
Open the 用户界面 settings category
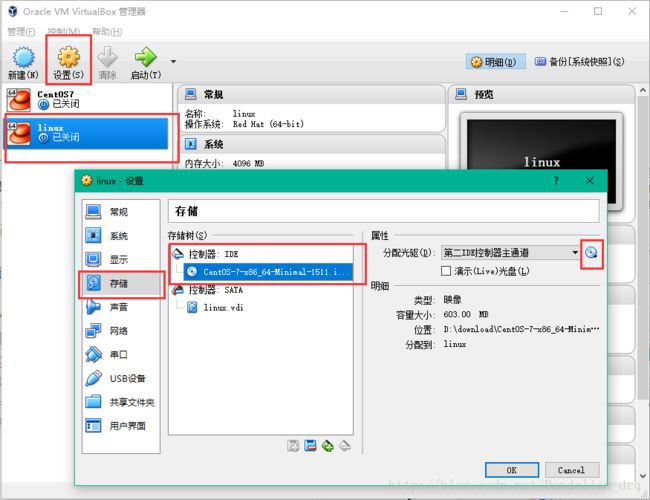(x=121, y=426)
